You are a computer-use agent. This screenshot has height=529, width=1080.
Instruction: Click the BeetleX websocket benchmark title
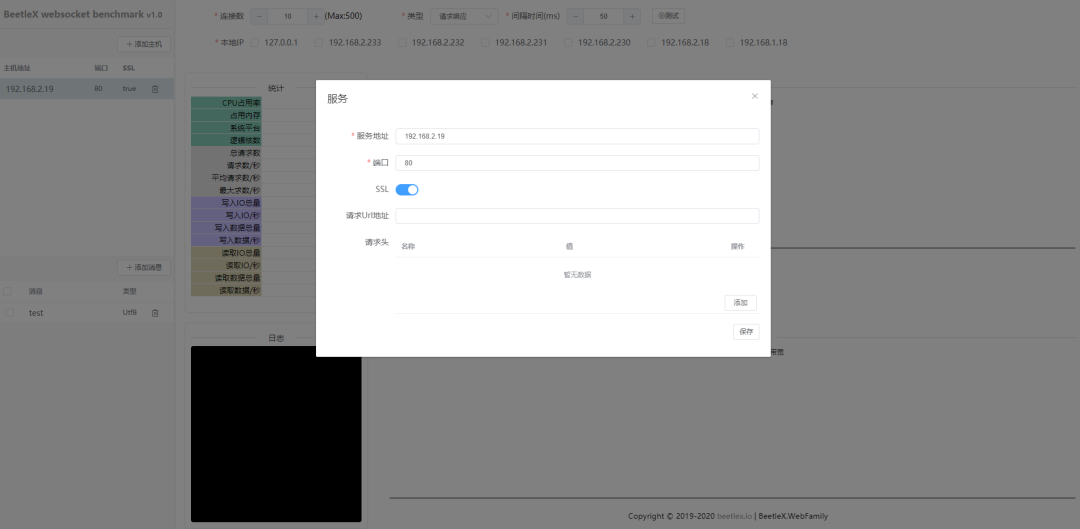(83, 14)
